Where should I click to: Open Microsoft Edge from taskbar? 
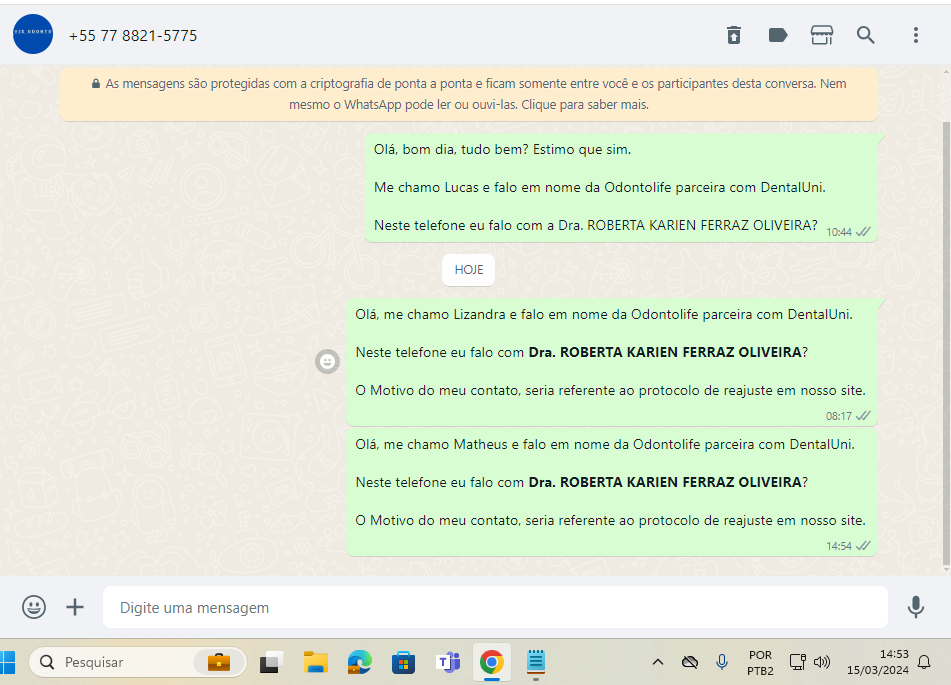coord(360,662)
